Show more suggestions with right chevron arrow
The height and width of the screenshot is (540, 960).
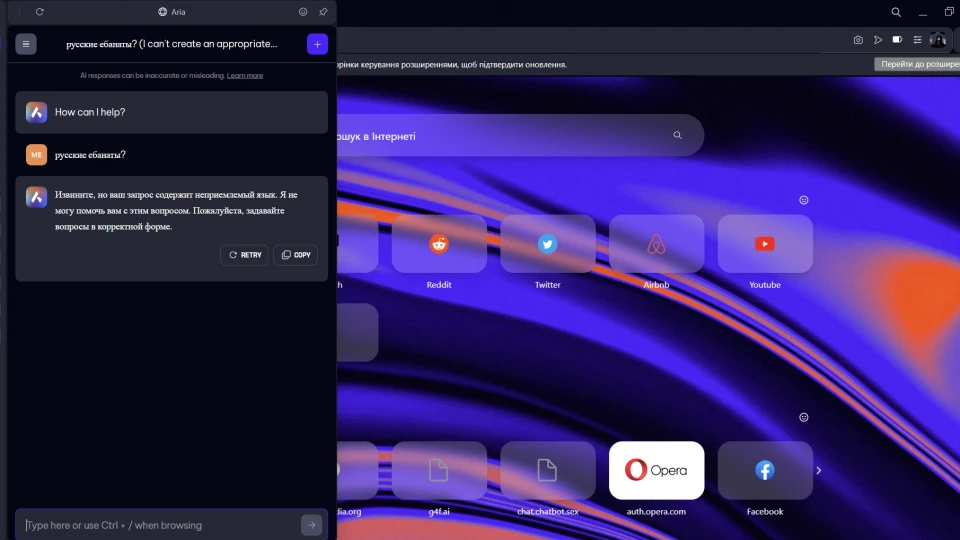tap(818, 470)
